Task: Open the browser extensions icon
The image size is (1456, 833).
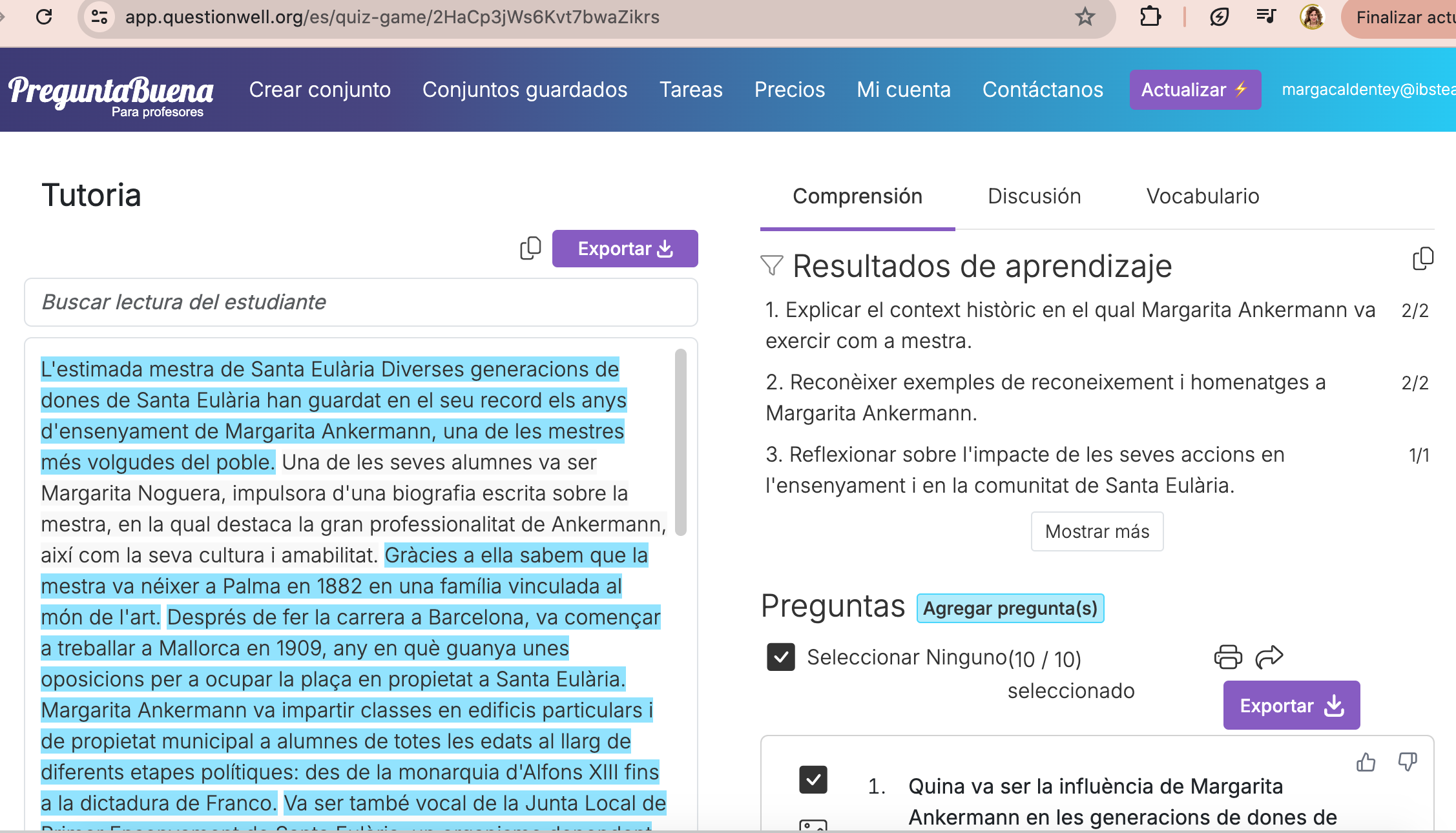Action: click(x=1150, y=17)
